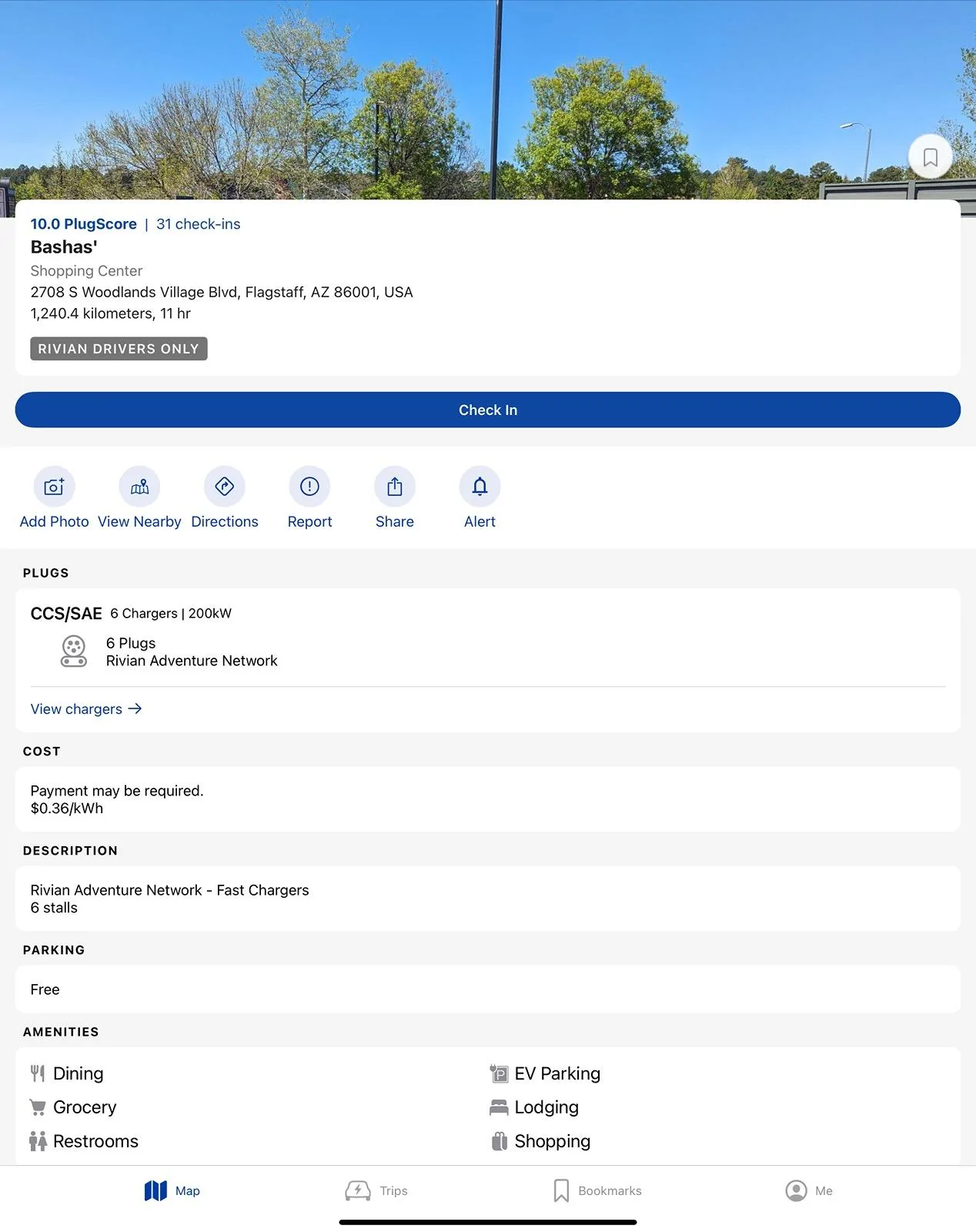976x1232 pixels.
Task: View the 31 check-ins list
Action: pos(199,224)
